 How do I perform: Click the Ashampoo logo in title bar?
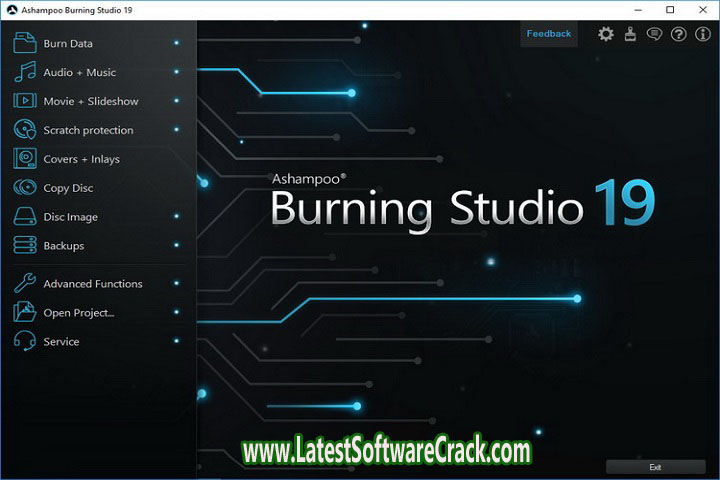12,10
